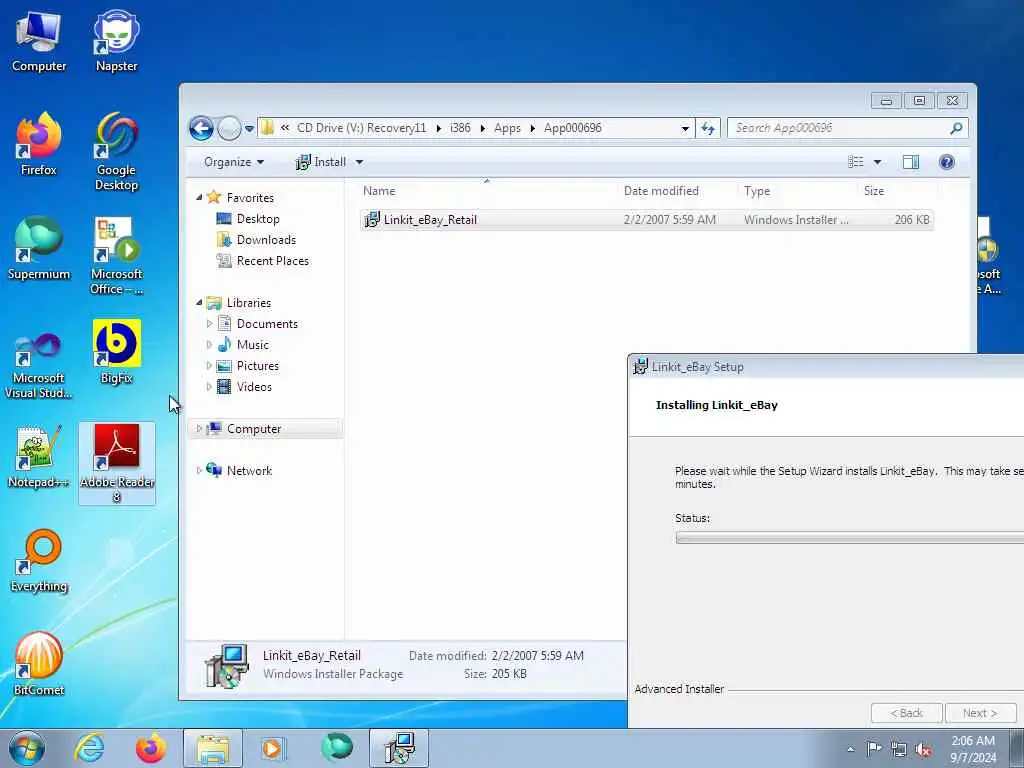Select the Supermium desktop icon
Viewport: 1024px width, 768px height.
click(x=39, y=249)
